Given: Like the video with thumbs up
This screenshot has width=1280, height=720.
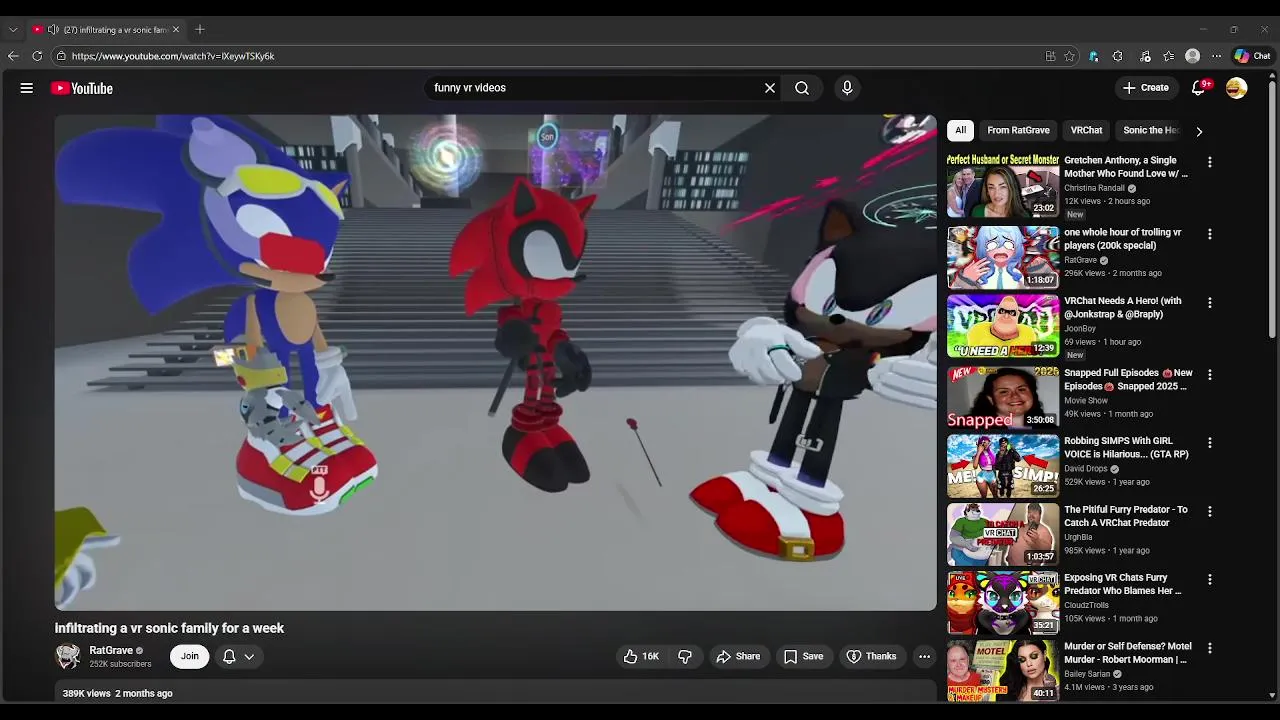Looking at the screenshot, I should tap(641, 656).
